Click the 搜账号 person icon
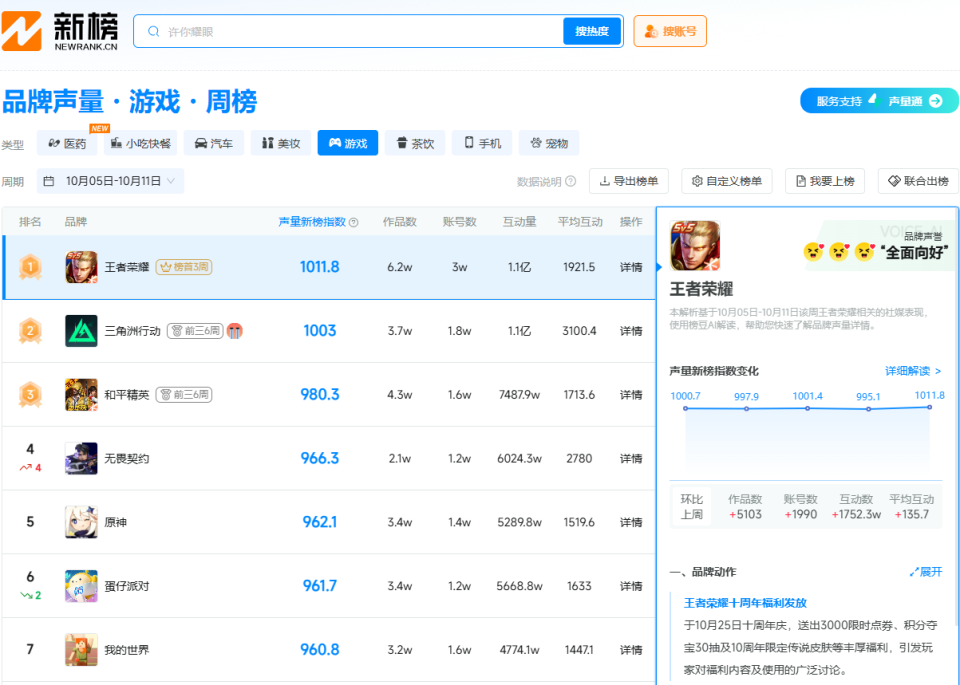This screenshot has width=960, height=685. tap(651, 31)
